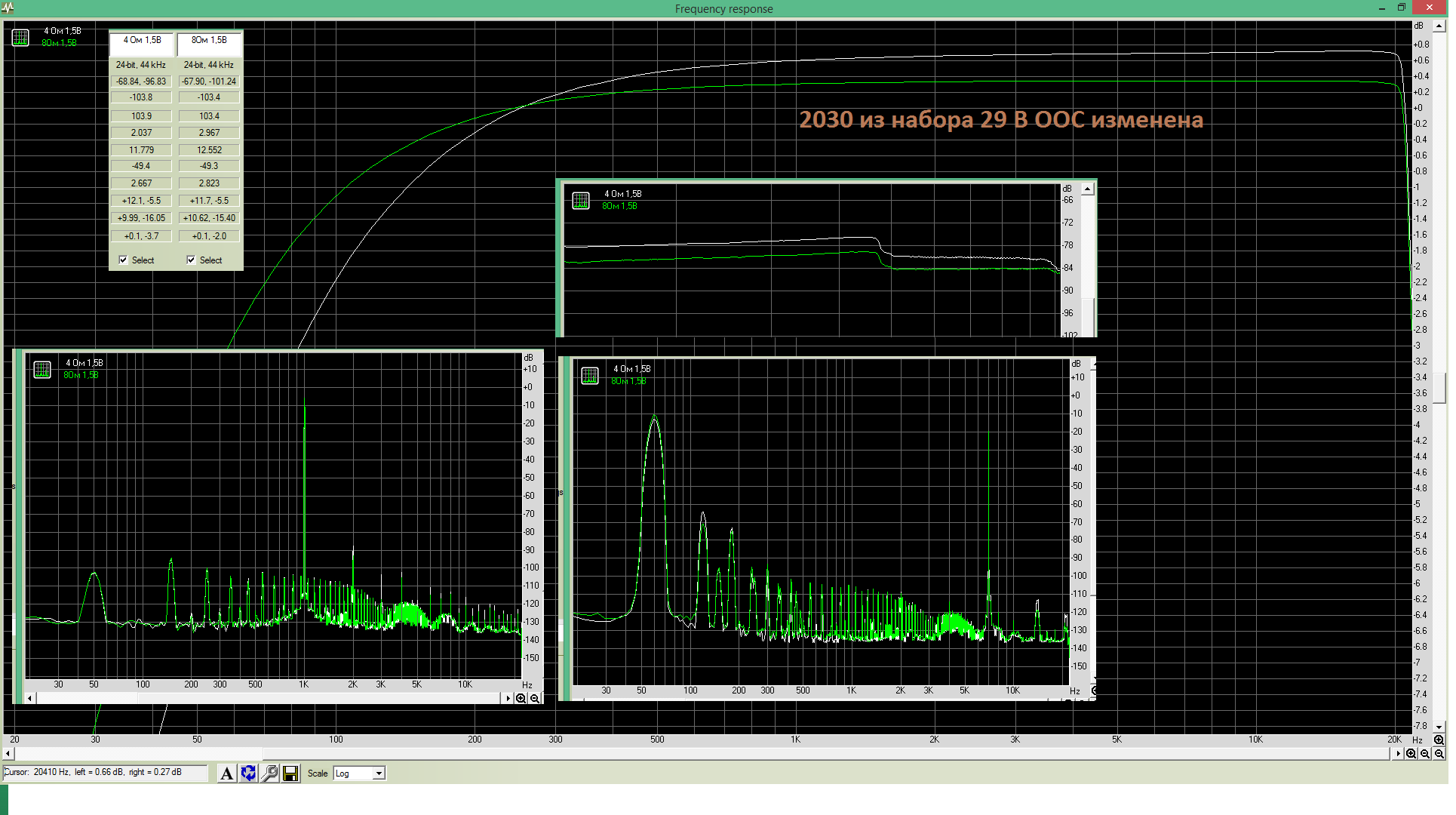Click the '+0.1, -3.7' table cell
This screenshot has height=815, width=1456.
click(142, 237)
